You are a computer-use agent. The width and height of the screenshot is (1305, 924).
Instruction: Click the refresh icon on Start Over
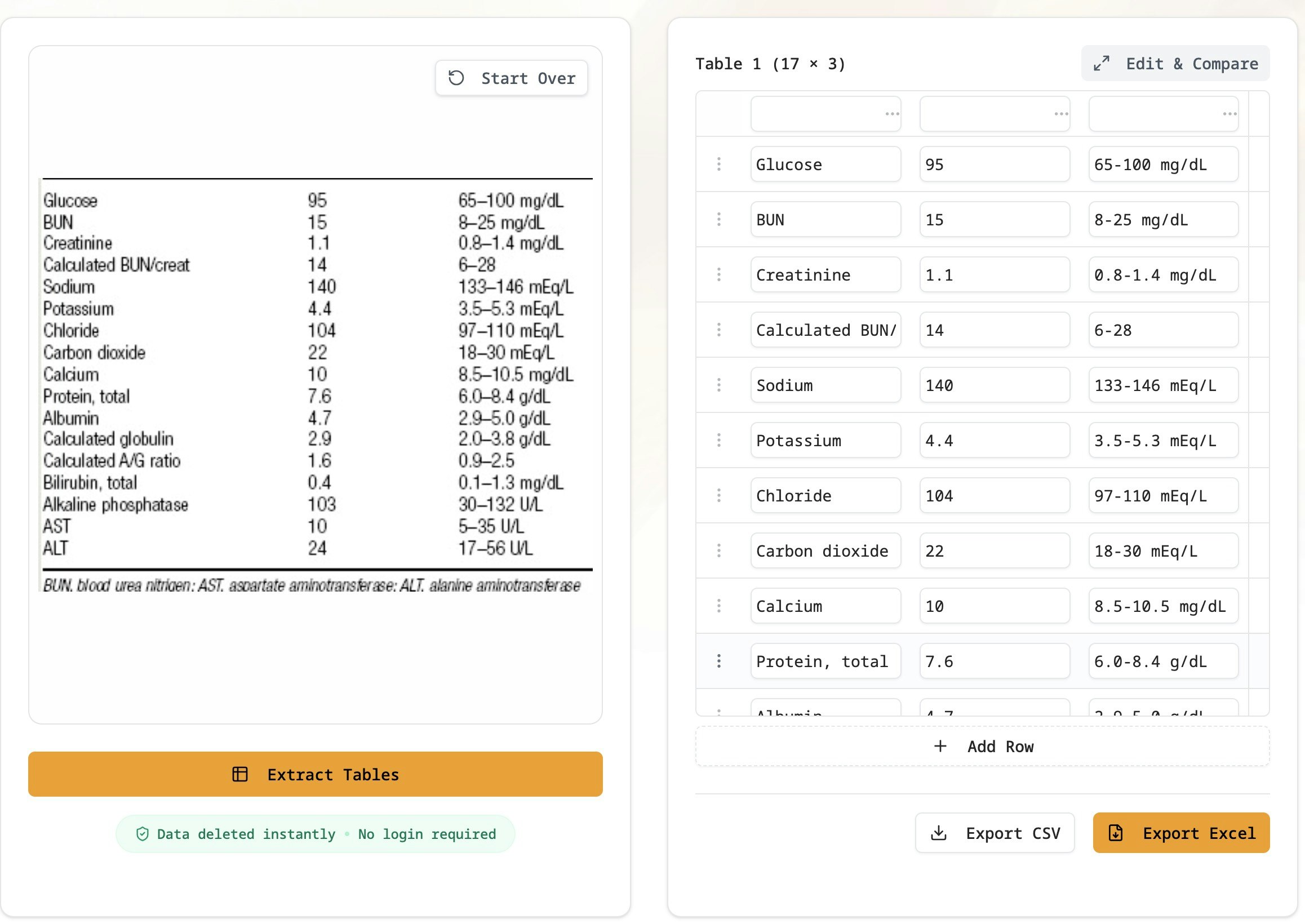point(457,78)
